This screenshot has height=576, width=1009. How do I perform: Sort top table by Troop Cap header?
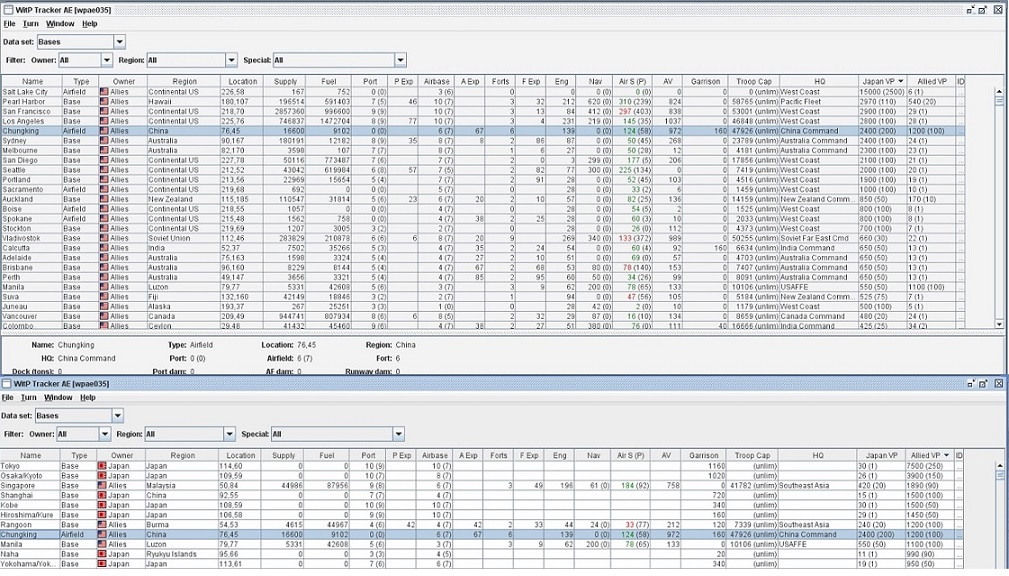click(x=754, y=82)
